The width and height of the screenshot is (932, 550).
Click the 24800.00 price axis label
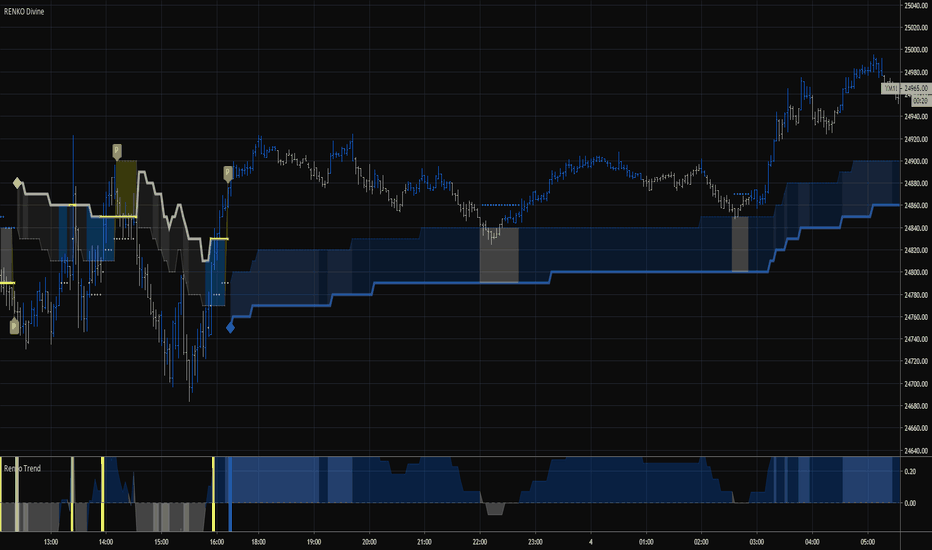click(916, 272)
